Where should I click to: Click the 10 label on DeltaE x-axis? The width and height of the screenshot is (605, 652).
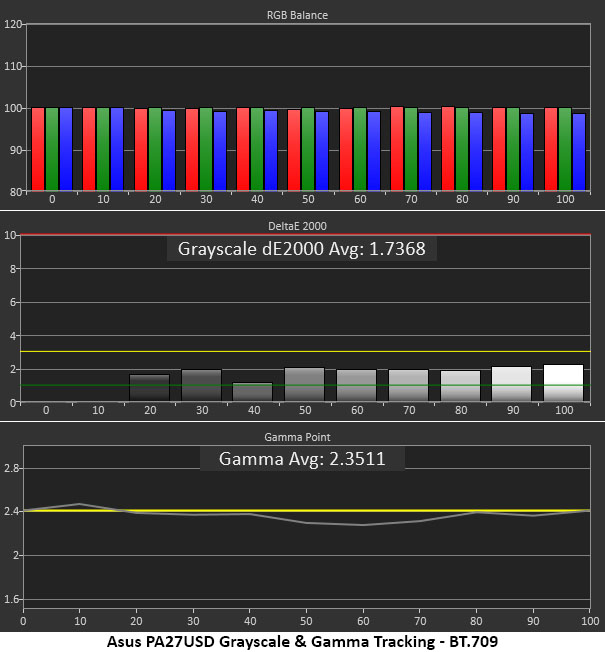click(98, 410)
